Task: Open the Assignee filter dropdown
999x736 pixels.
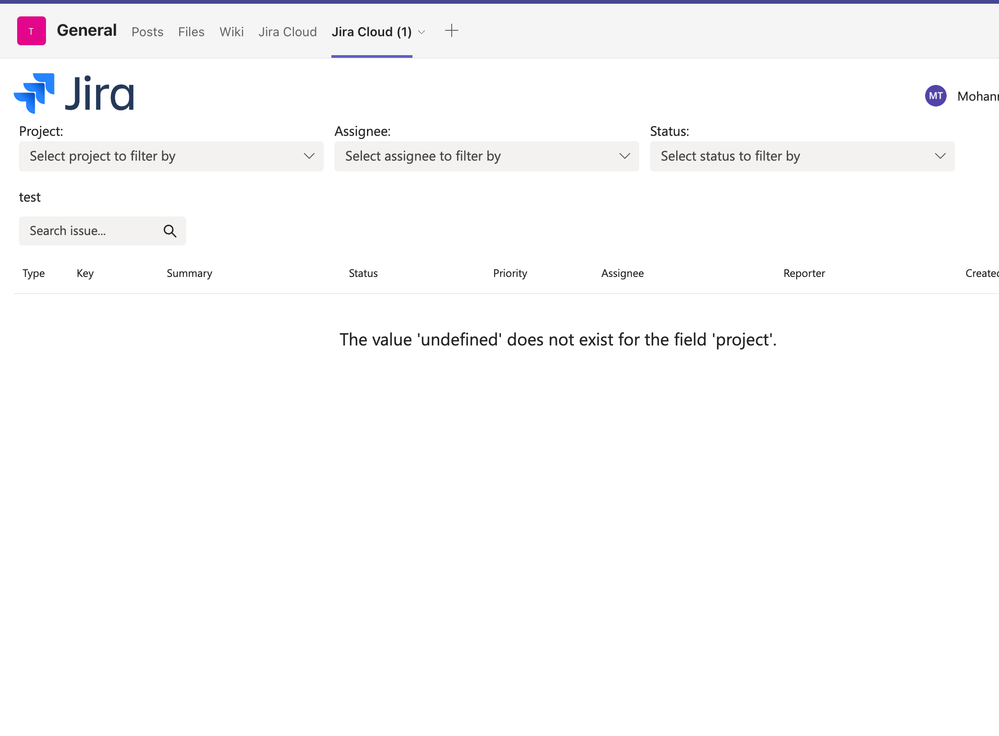Action: (x=486, y=156)
